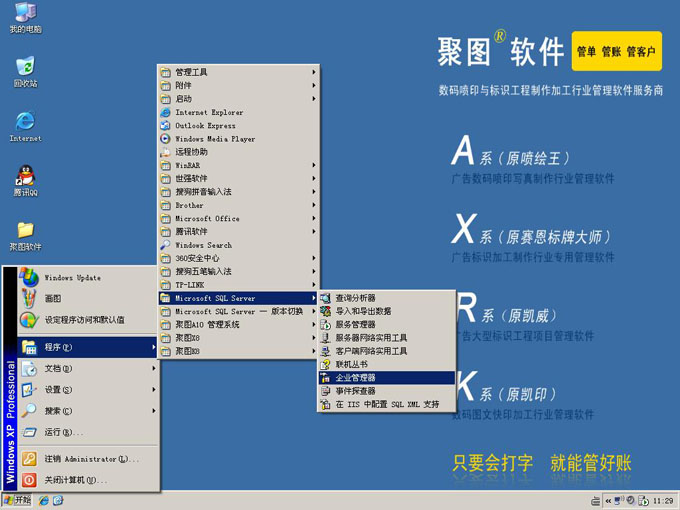Click the 企业管理器 icon
The image size is (680, 510).
tap(325, 378)
